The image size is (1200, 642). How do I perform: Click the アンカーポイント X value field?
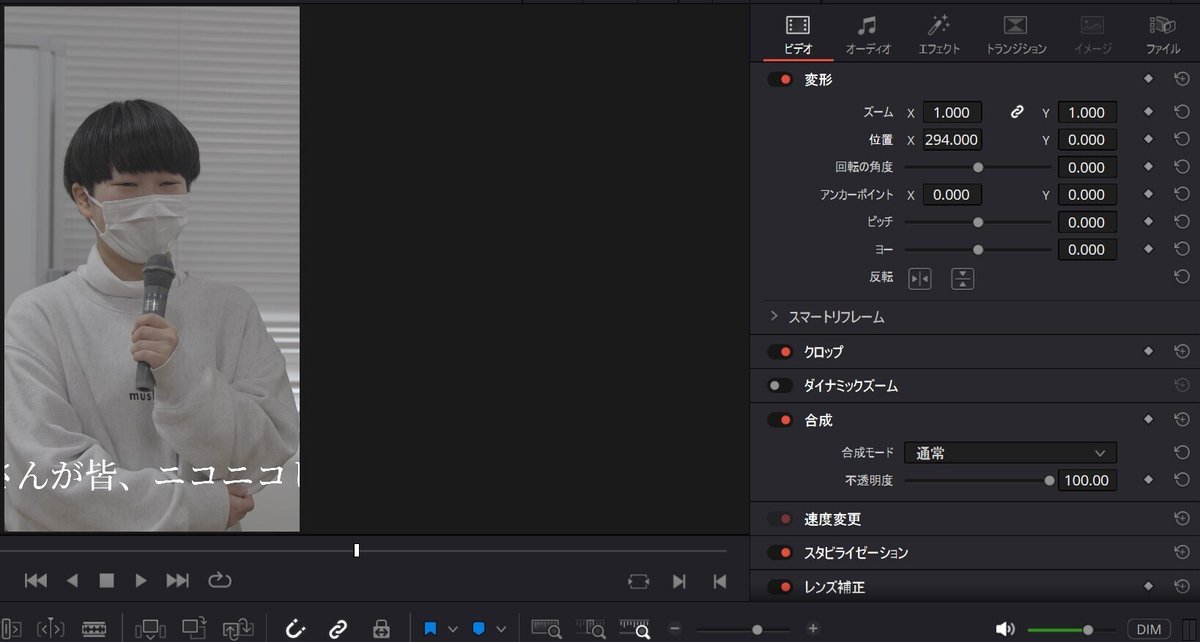click(x=951, y=195)
